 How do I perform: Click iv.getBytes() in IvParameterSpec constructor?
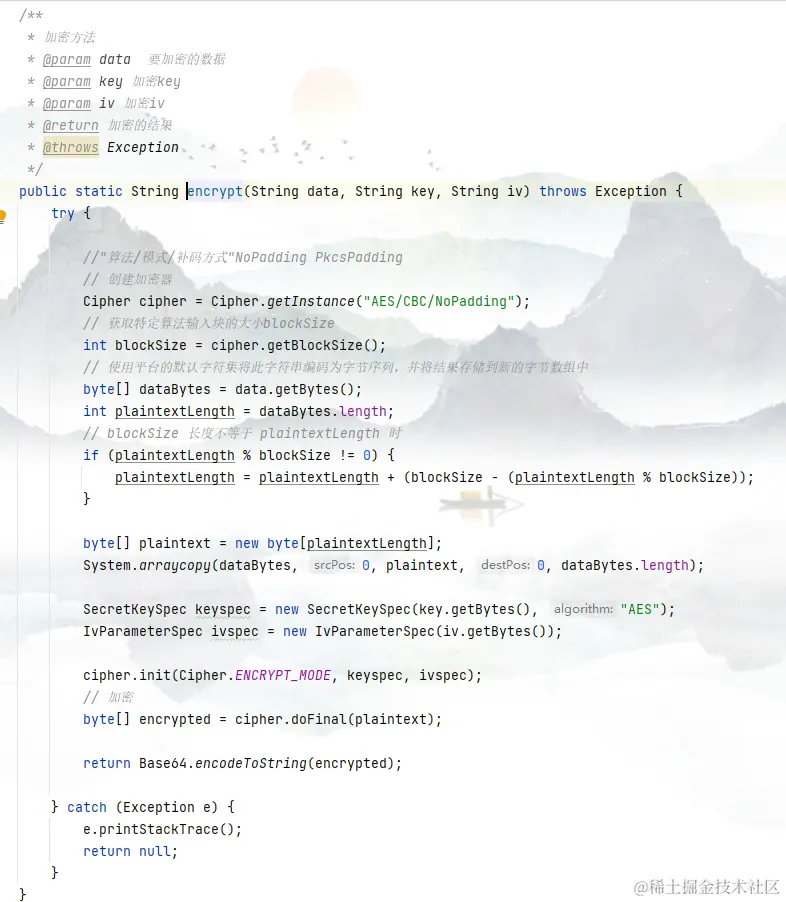point(495,632)
